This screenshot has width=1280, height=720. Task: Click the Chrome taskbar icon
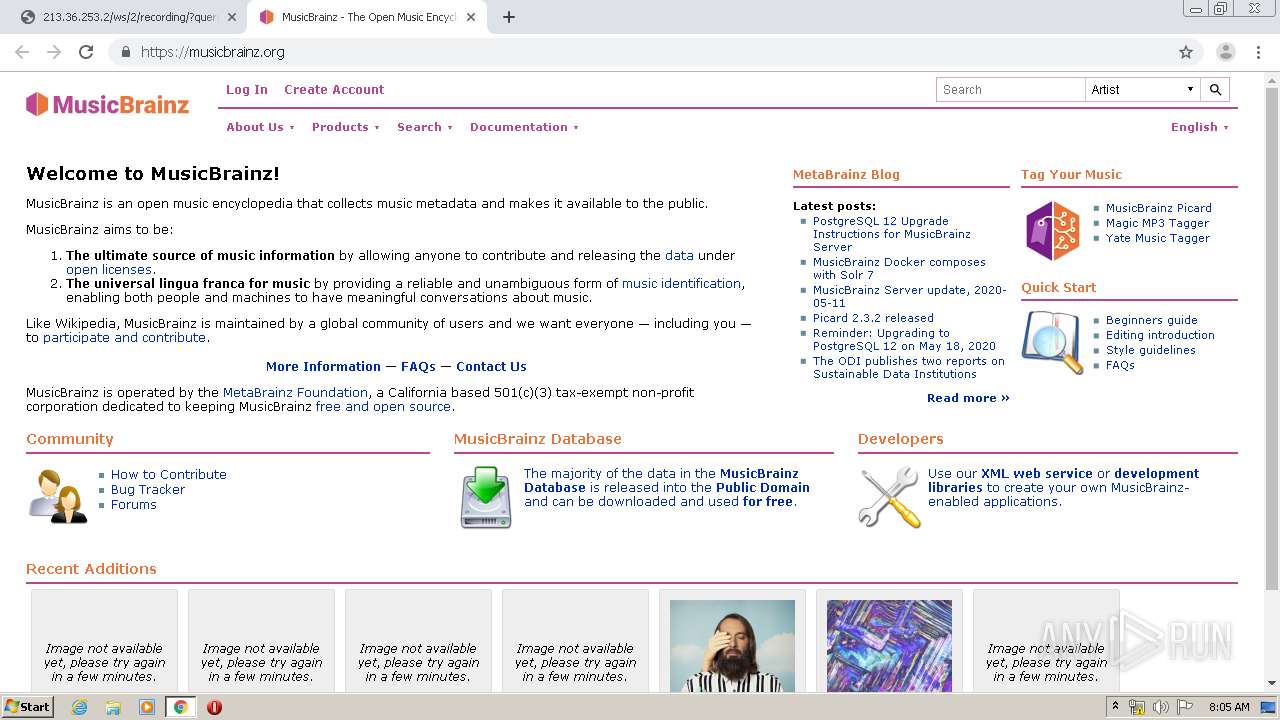[x=180, y=707]
